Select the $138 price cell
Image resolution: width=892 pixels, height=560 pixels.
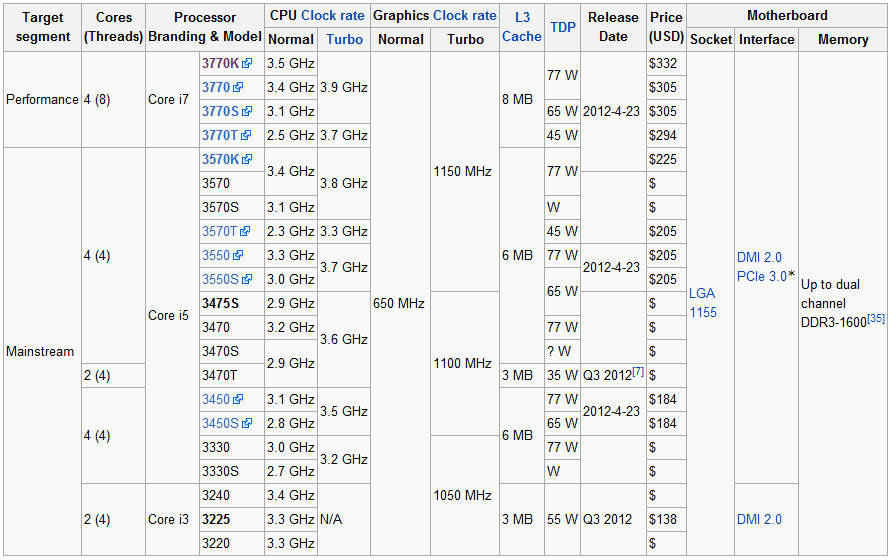[x=666, y=519]
